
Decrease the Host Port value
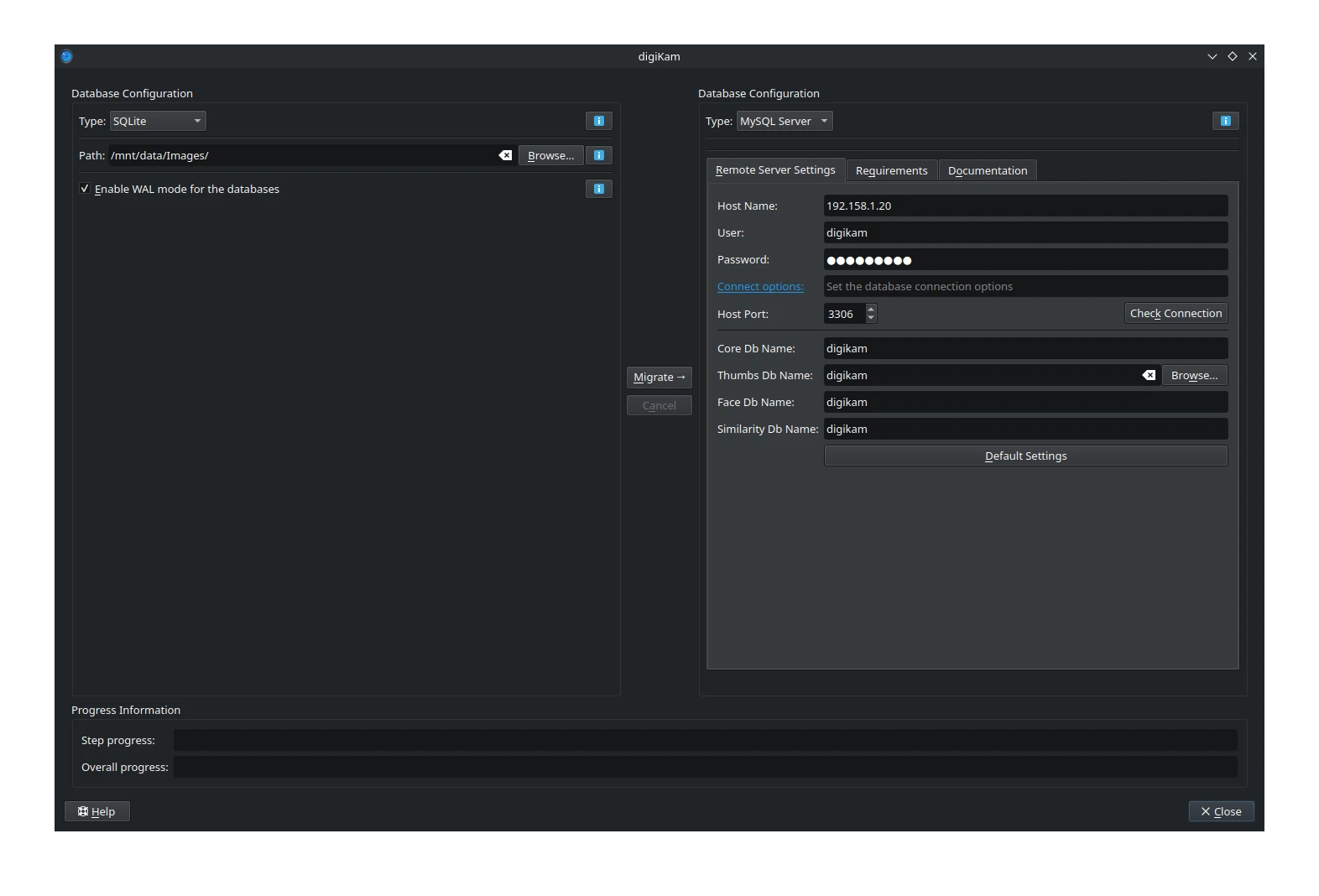[x=871, y=318]
